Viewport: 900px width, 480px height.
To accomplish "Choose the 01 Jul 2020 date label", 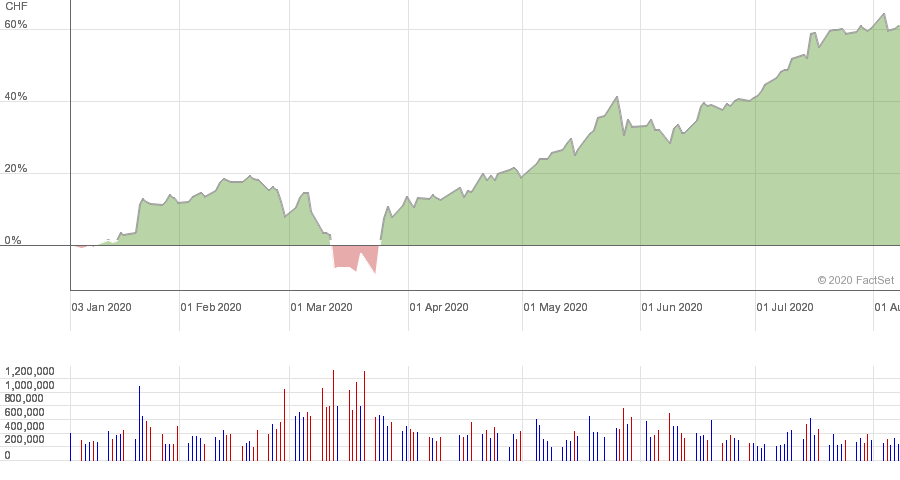I will pos(785,307).
